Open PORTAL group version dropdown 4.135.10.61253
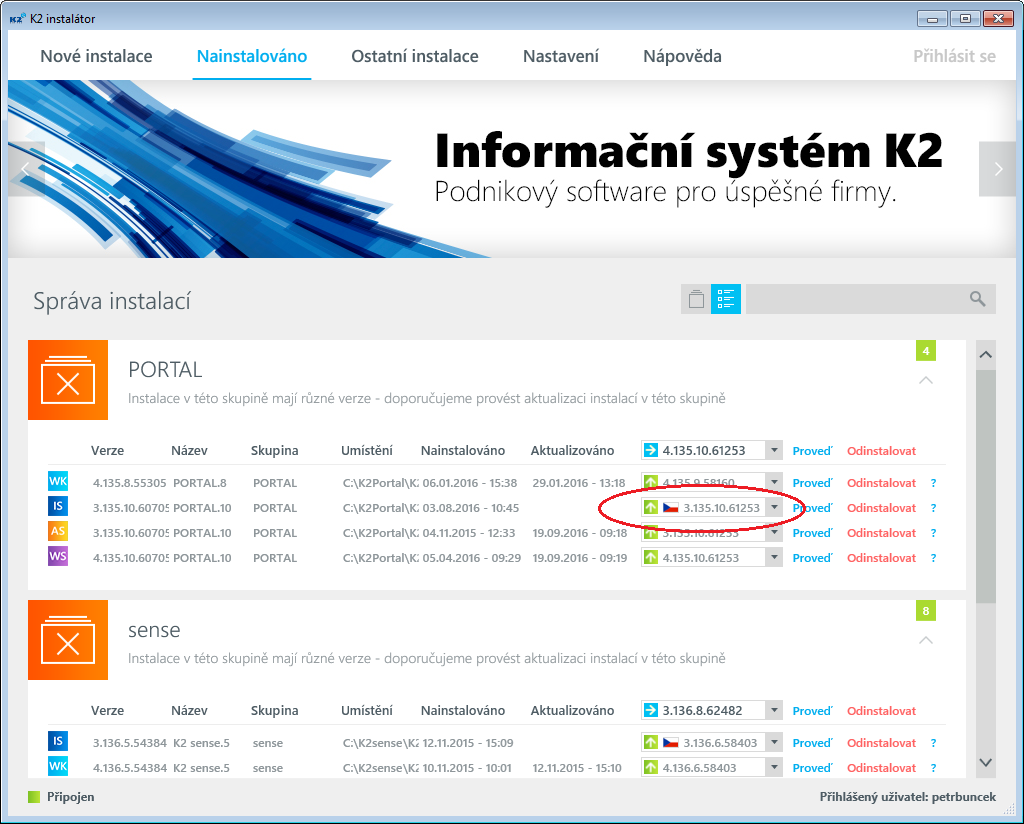The image size is (1024, 824). click(774, 450)
